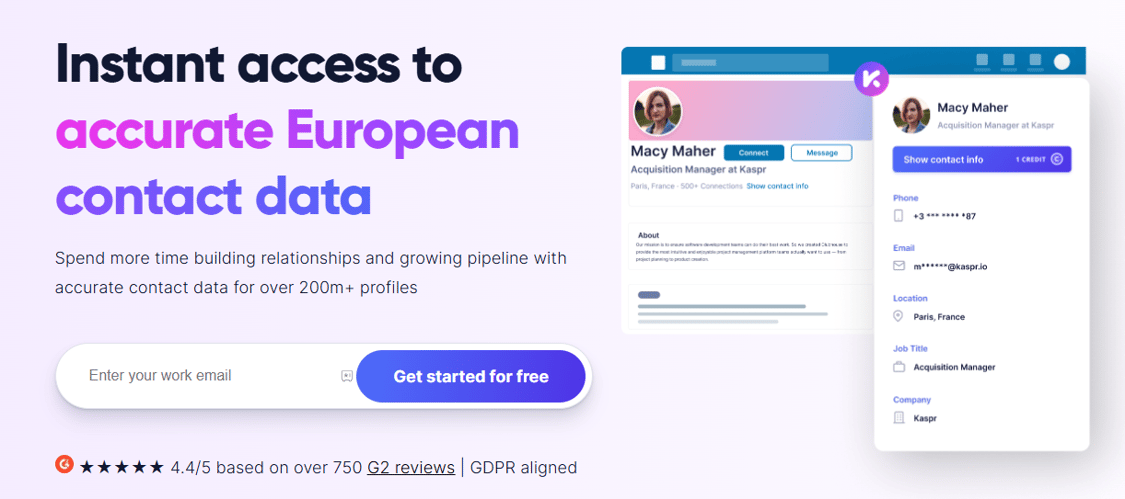Image resolution: width=1125 pixels, height=499 pixels.
Task: Click the Get started for free button
Action: (x=471, y=376)
